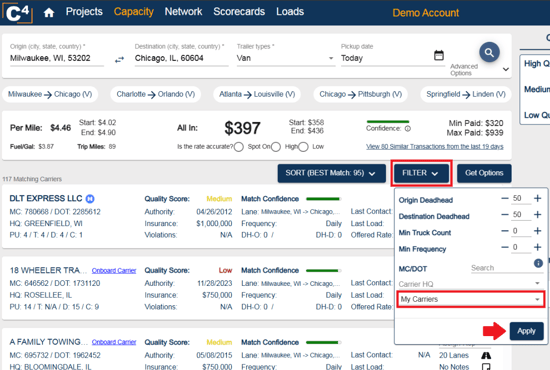Click the MC/DOT info icon
The width and height of the screenshot is (550, 370).
tap(538, 263)
